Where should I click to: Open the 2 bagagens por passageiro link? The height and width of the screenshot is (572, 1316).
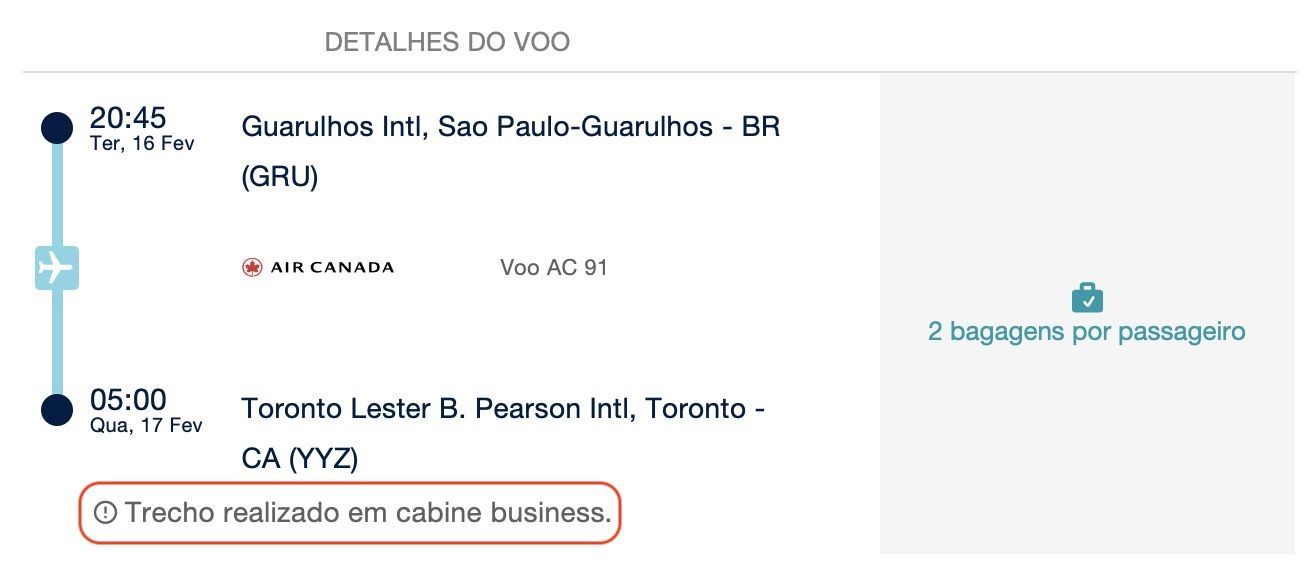click(x=1087, y=331)
